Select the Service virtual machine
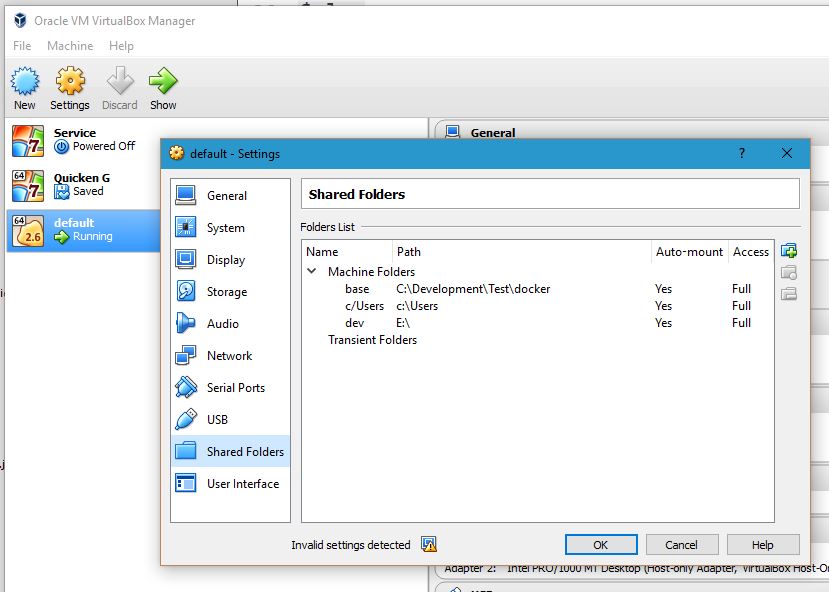Screen dimensions: 829x592 tap(84, 141)
